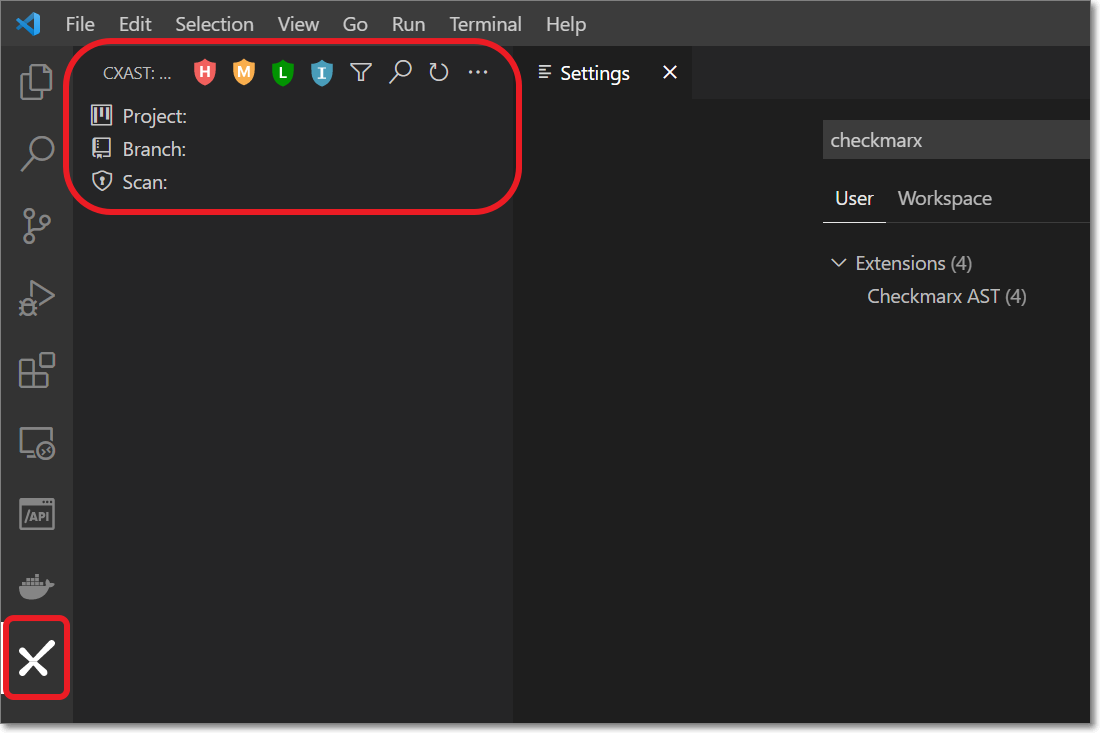Select the Project row
This screenshot has width=1100, height=733.
pos(293,116)
